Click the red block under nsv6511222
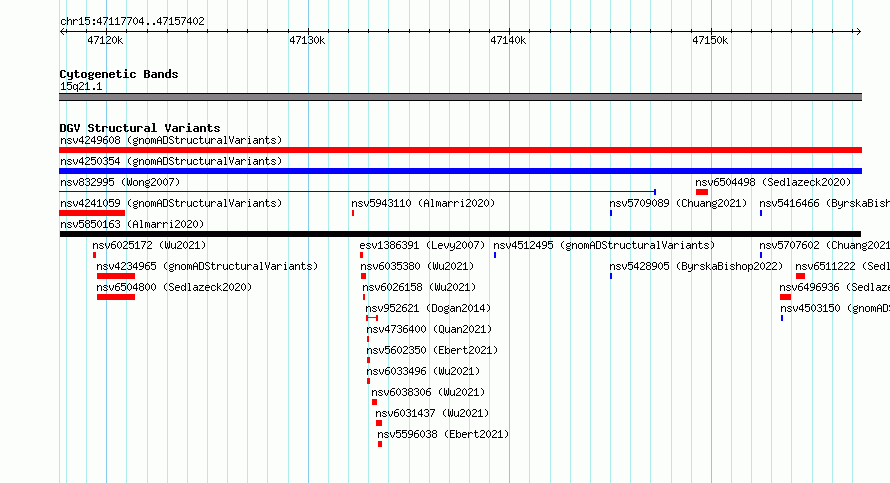This screenshot has width=890, height=483. pyautogui.click(x=800, y=276)
